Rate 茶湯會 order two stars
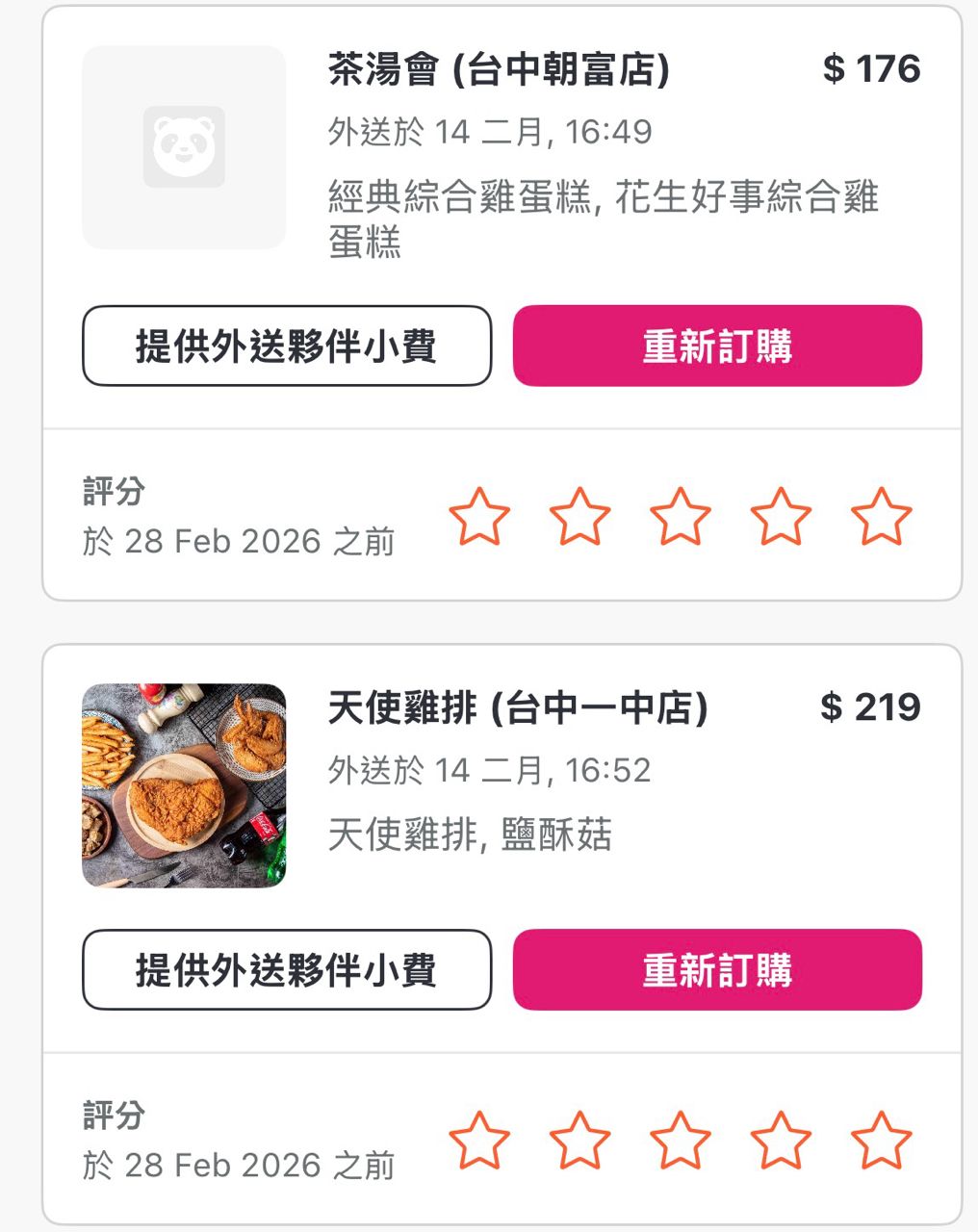Image resolution: width=978 pixels, height=1232 pixels. 579,516
